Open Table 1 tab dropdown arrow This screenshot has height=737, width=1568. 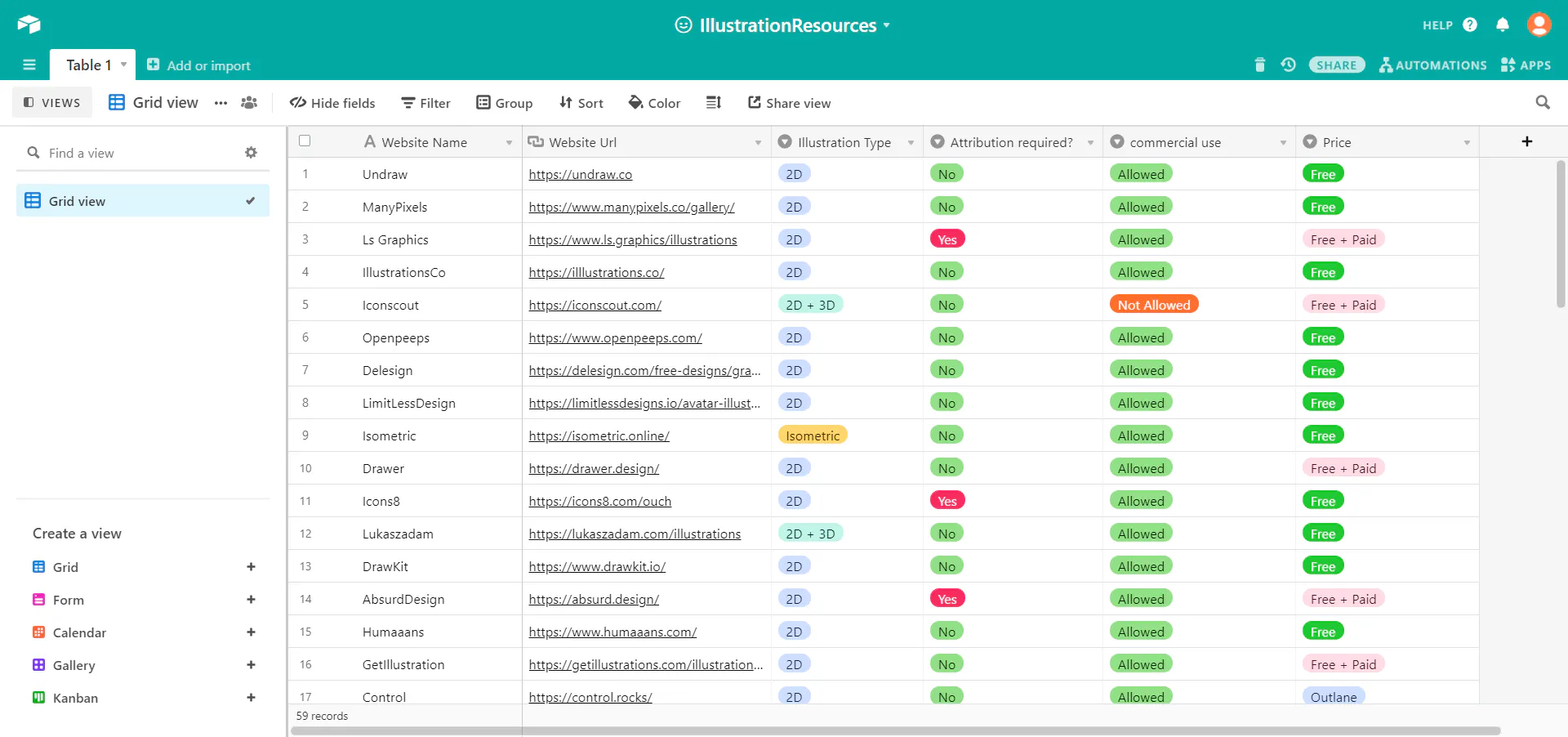123,64
